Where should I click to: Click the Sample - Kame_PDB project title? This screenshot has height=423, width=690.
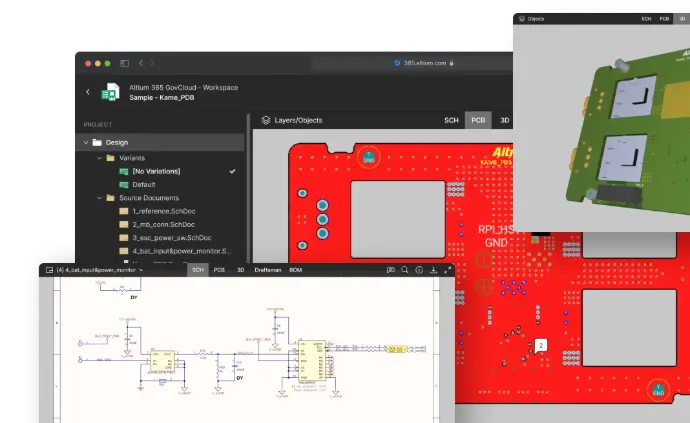pyautogui.click(x=161, y=98)
